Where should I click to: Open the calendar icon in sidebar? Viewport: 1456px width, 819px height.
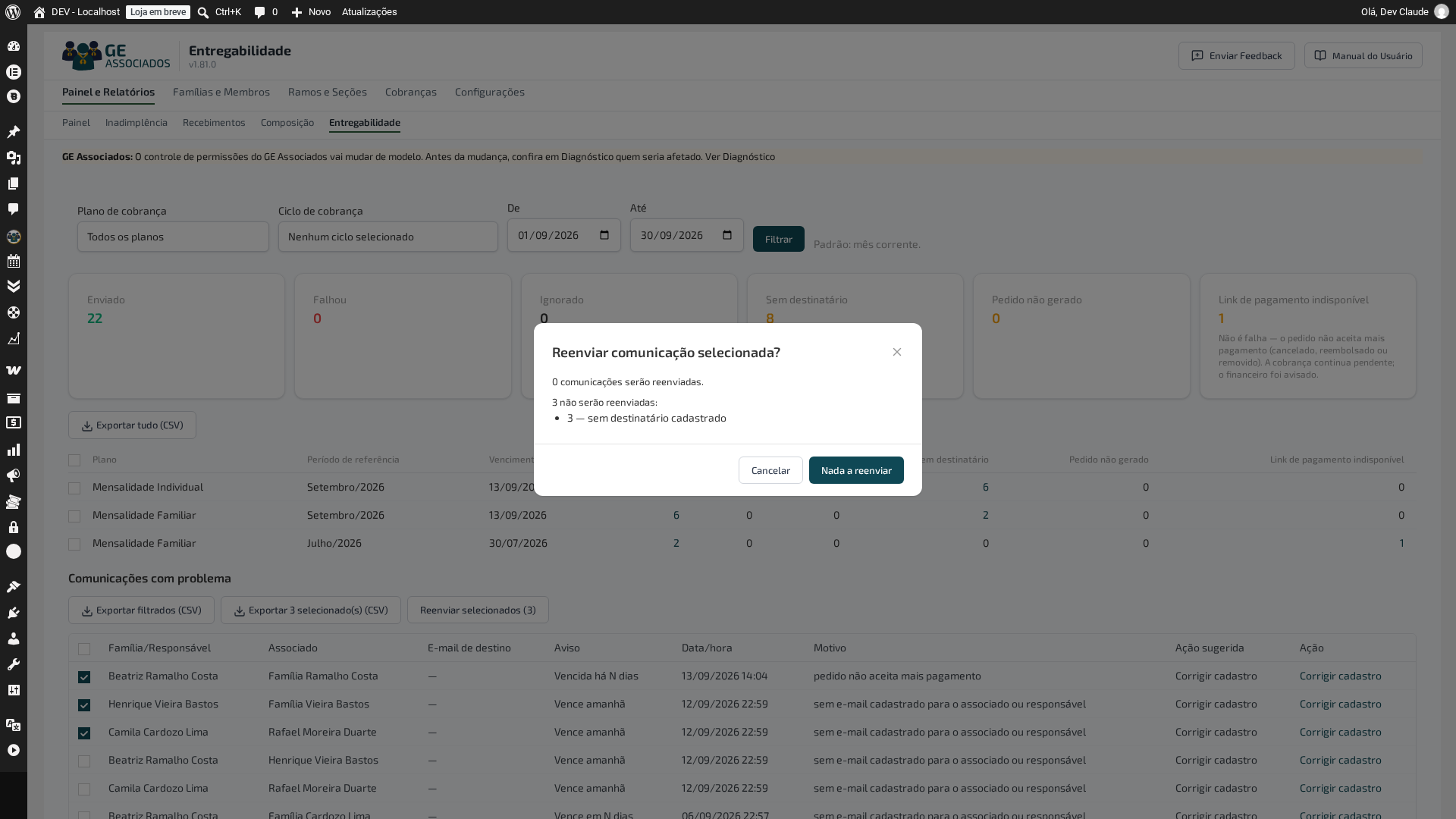[x=14, y=262]
